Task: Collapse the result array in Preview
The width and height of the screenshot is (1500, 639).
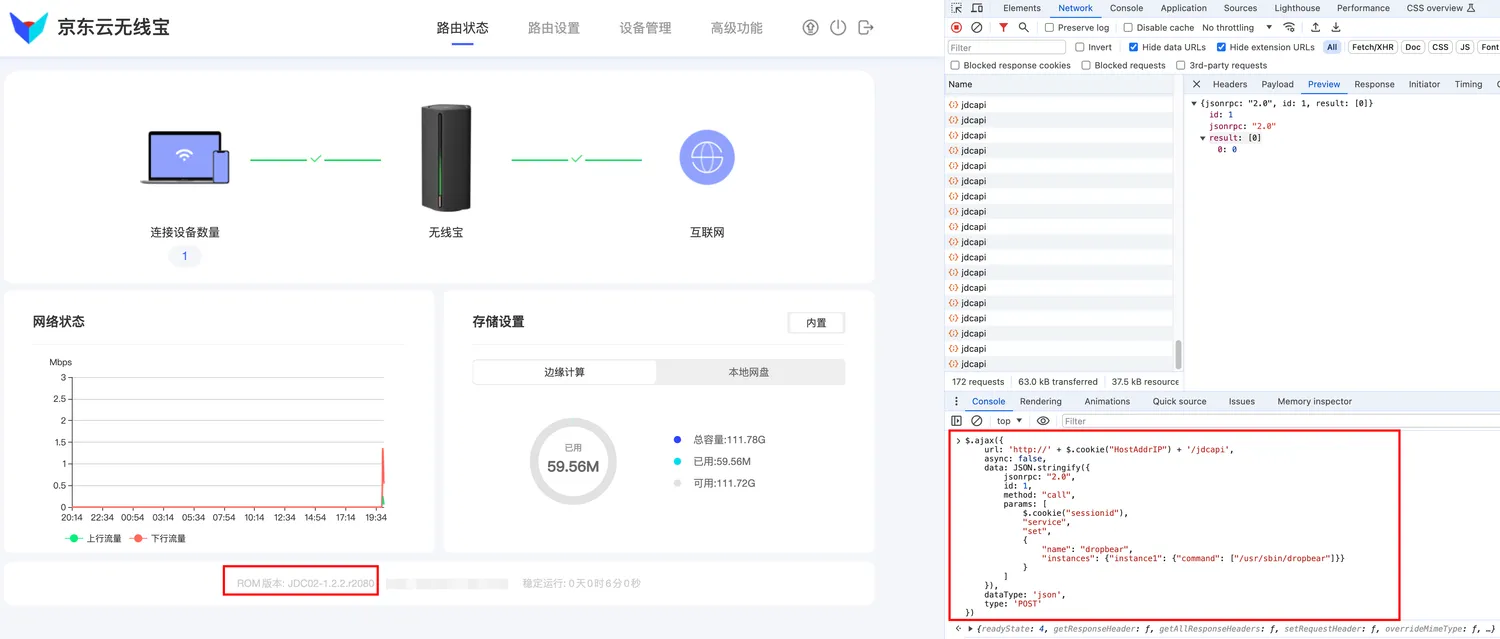Action: point(1204,138)
